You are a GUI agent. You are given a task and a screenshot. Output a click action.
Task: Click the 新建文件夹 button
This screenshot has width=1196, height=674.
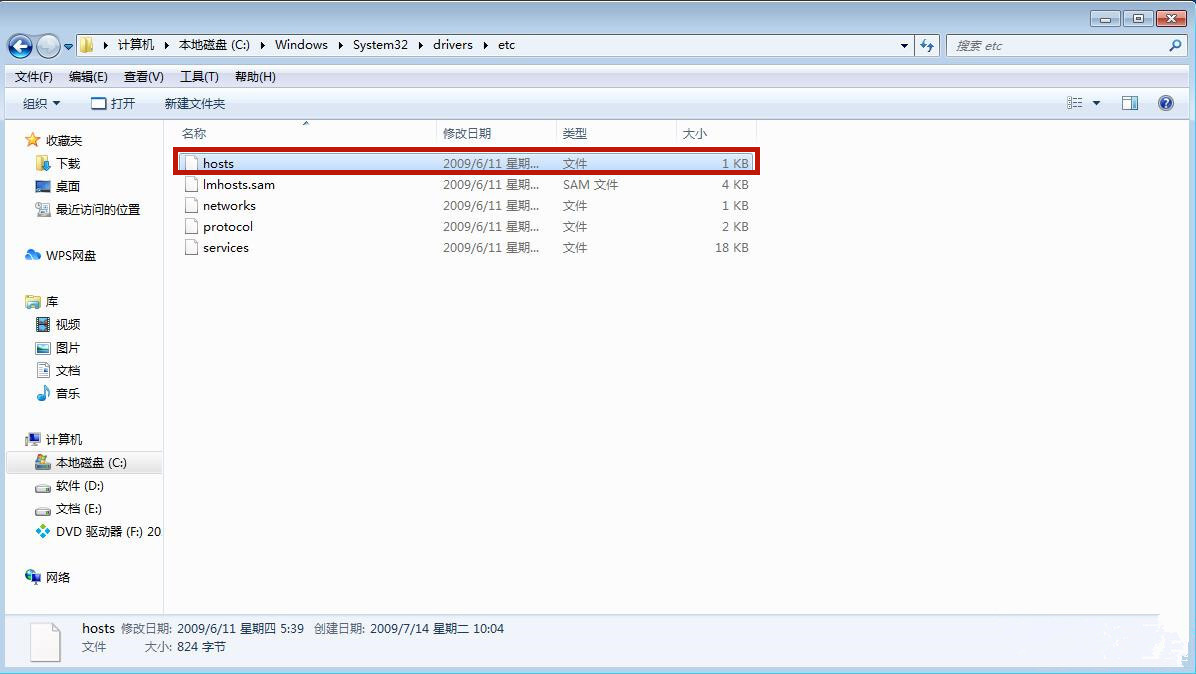click(194, 102)
